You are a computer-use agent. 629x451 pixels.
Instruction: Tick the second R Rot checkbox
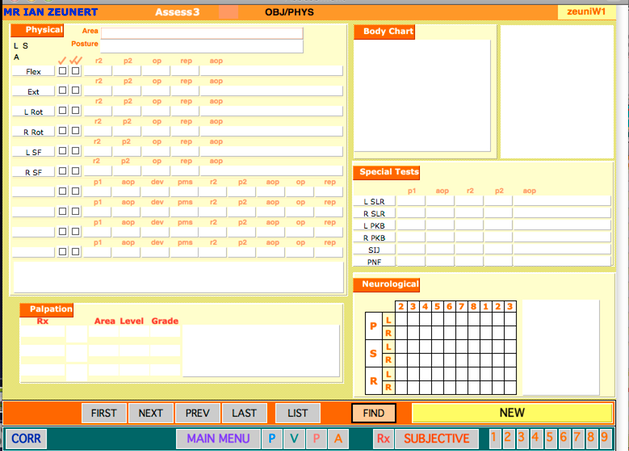75,130
